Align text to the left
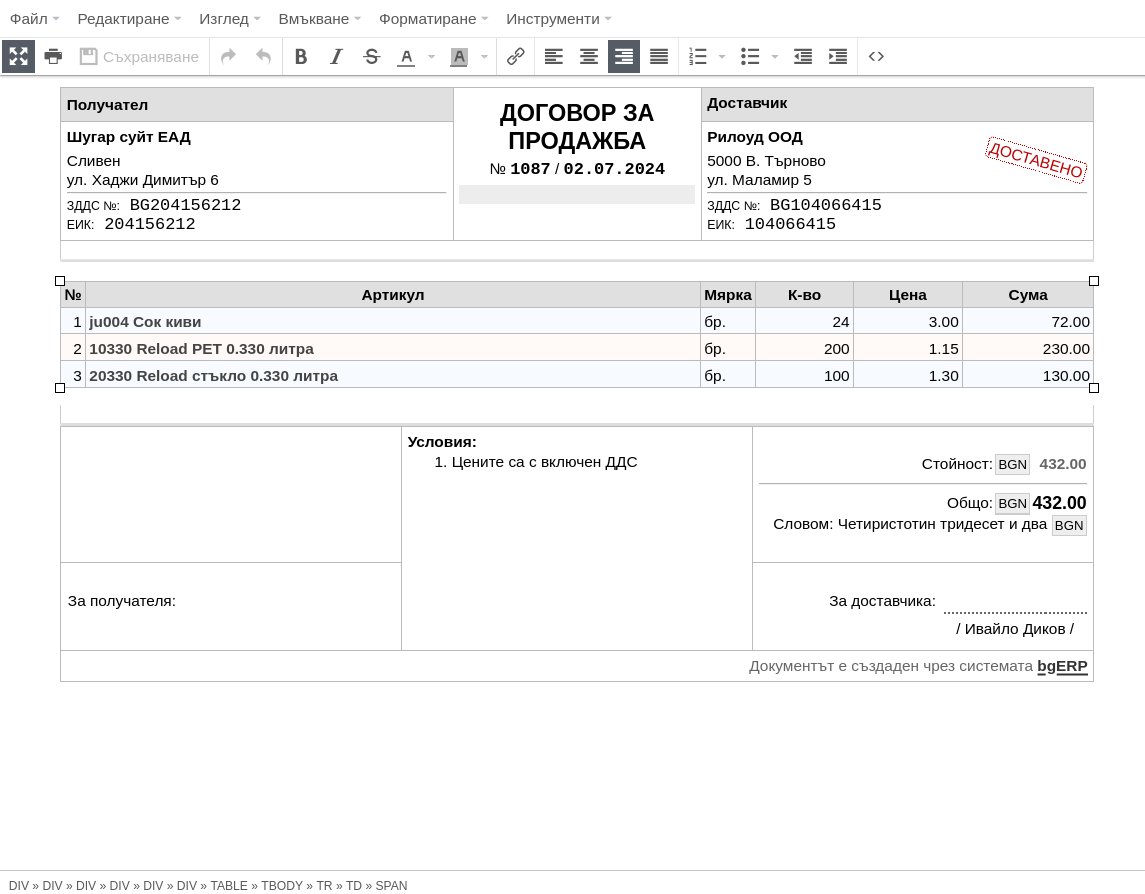Screen dimensions: 1145x894 tap(554, 56)
